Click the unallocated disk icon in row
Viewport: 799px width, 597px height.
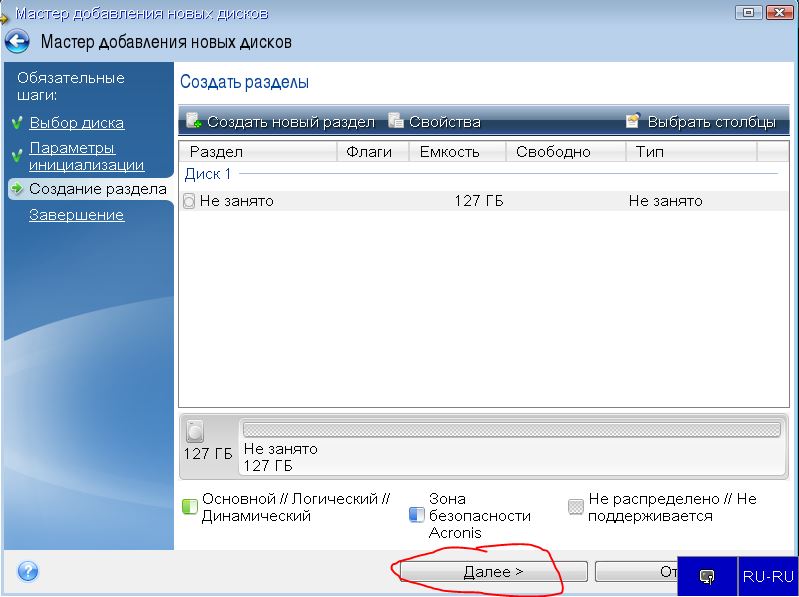(190, 201)
